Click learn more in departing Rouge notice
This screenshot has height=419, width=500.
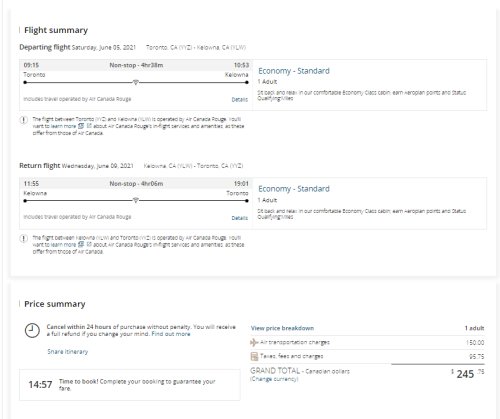63,126
